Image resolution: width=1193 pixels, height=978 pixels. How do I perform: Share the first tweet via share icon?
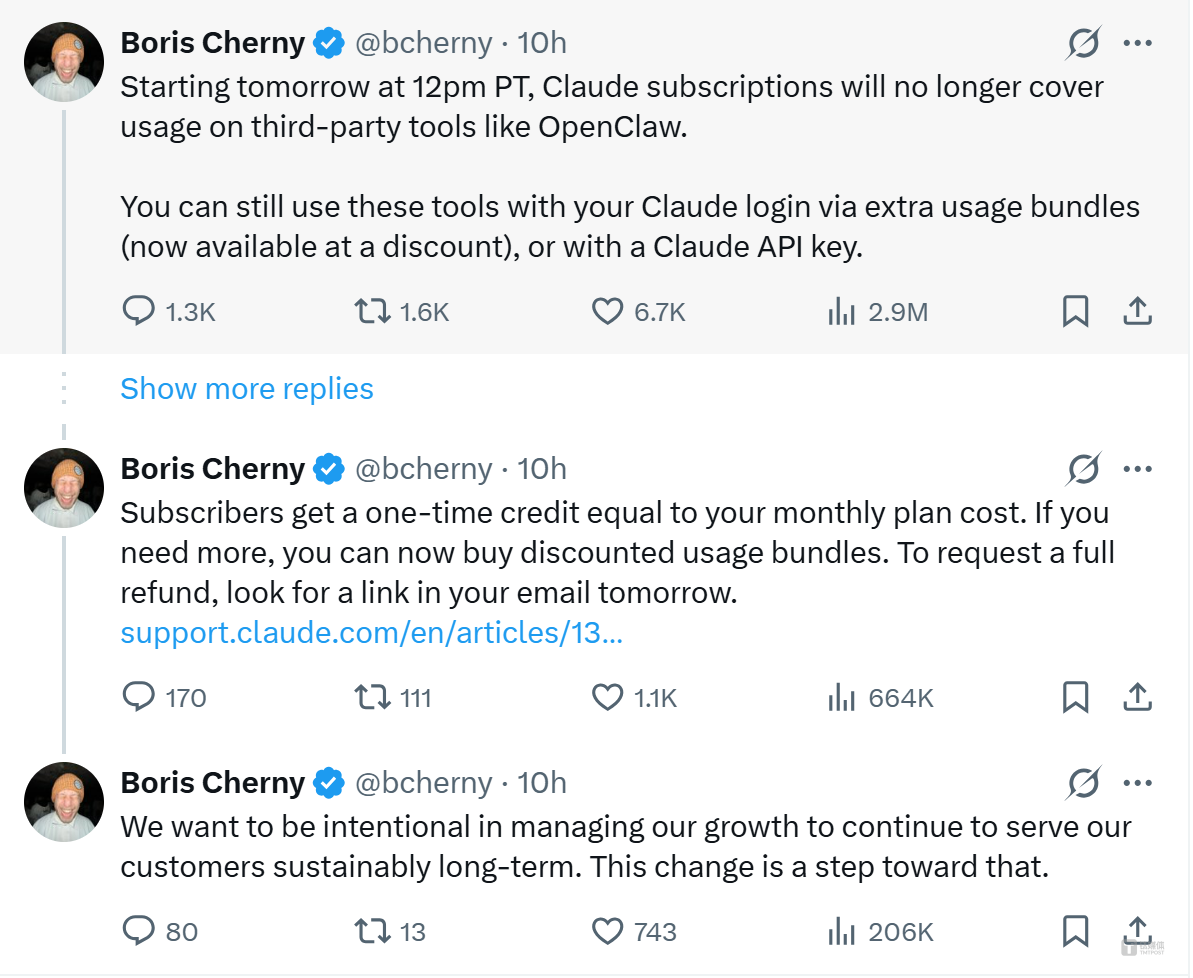(1137, 312)
